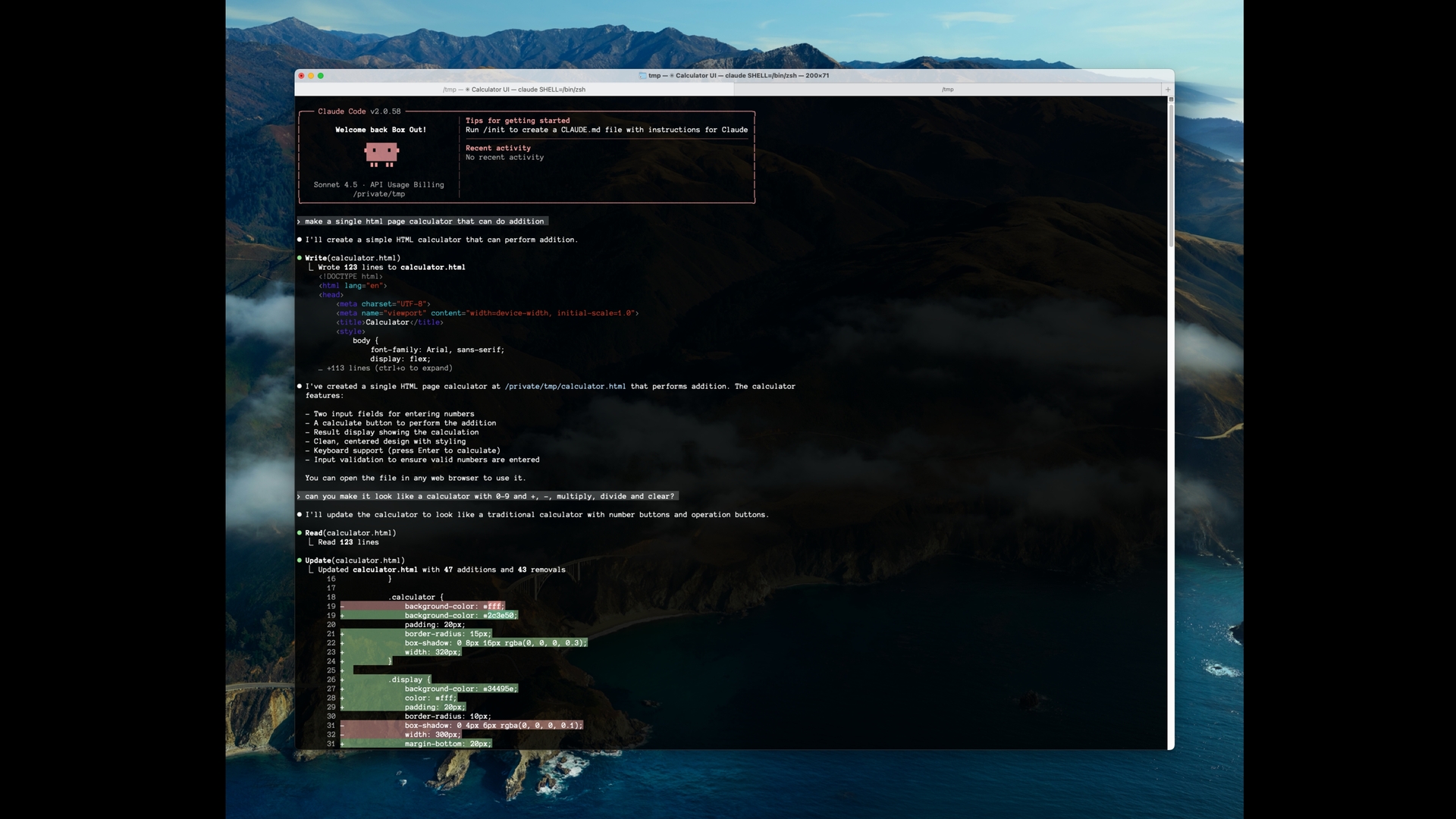Click the green bullet beside Update(calculator.html)
This screenshot has height=819, width=1456.
click(300, 560)
